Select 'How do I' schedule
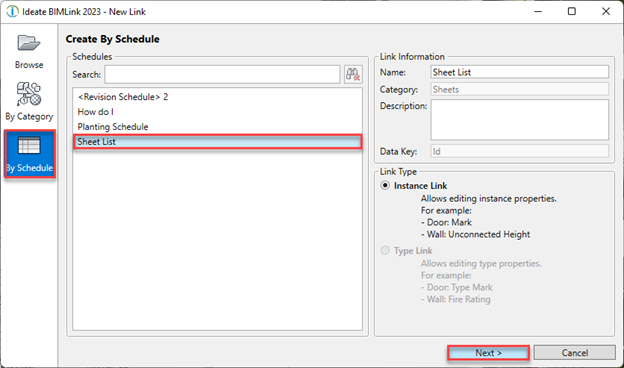 pos(217,112)
